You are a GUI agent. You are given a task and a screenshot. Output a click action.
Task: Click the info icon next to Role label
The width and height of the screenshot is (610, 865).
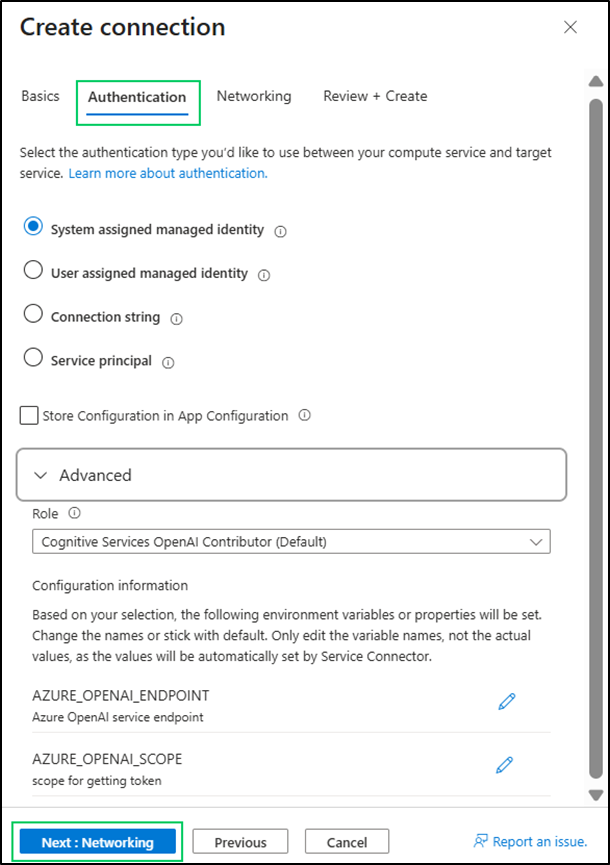tap(75, 514)
